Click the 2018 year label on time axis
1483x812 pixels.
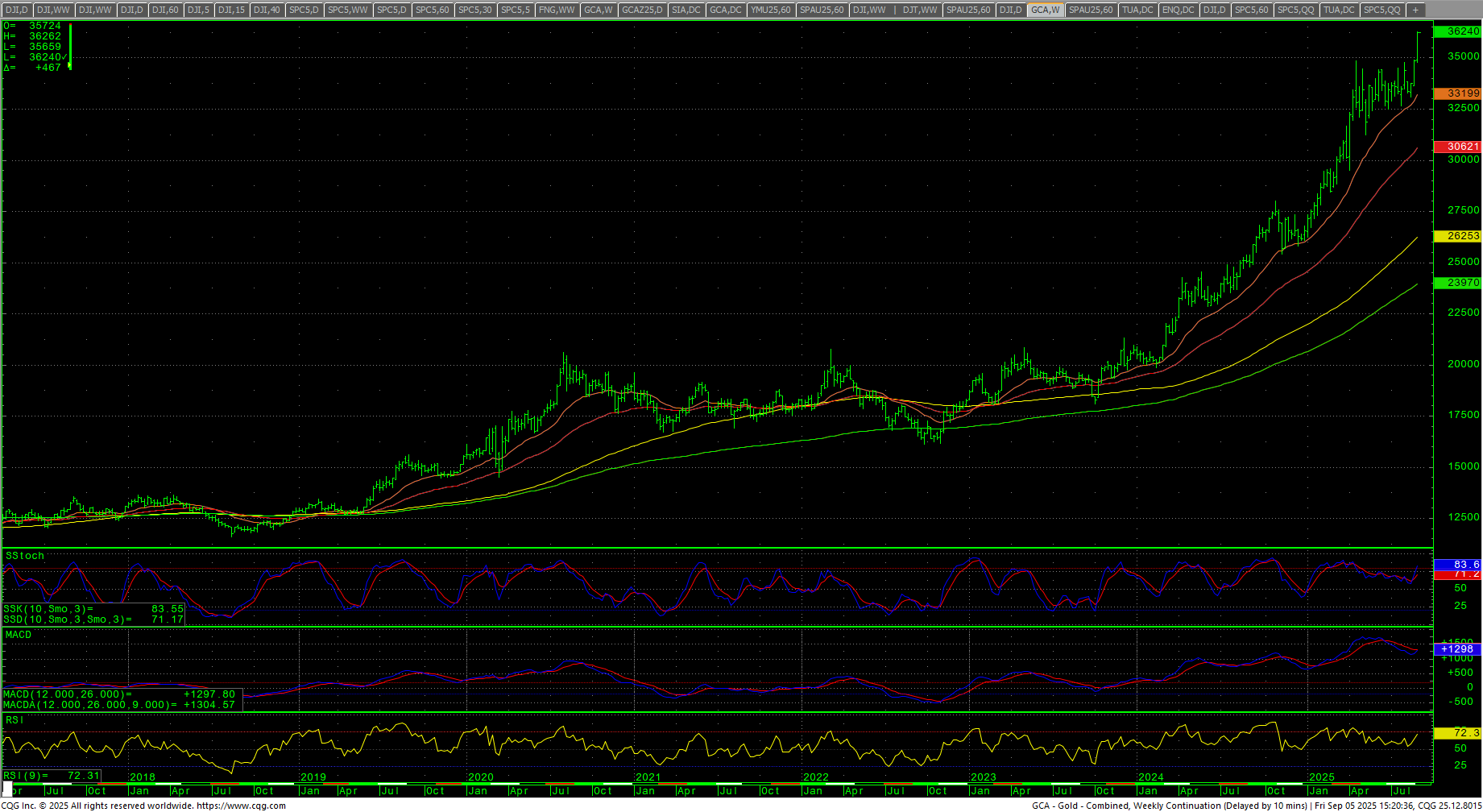click(143, 777)
